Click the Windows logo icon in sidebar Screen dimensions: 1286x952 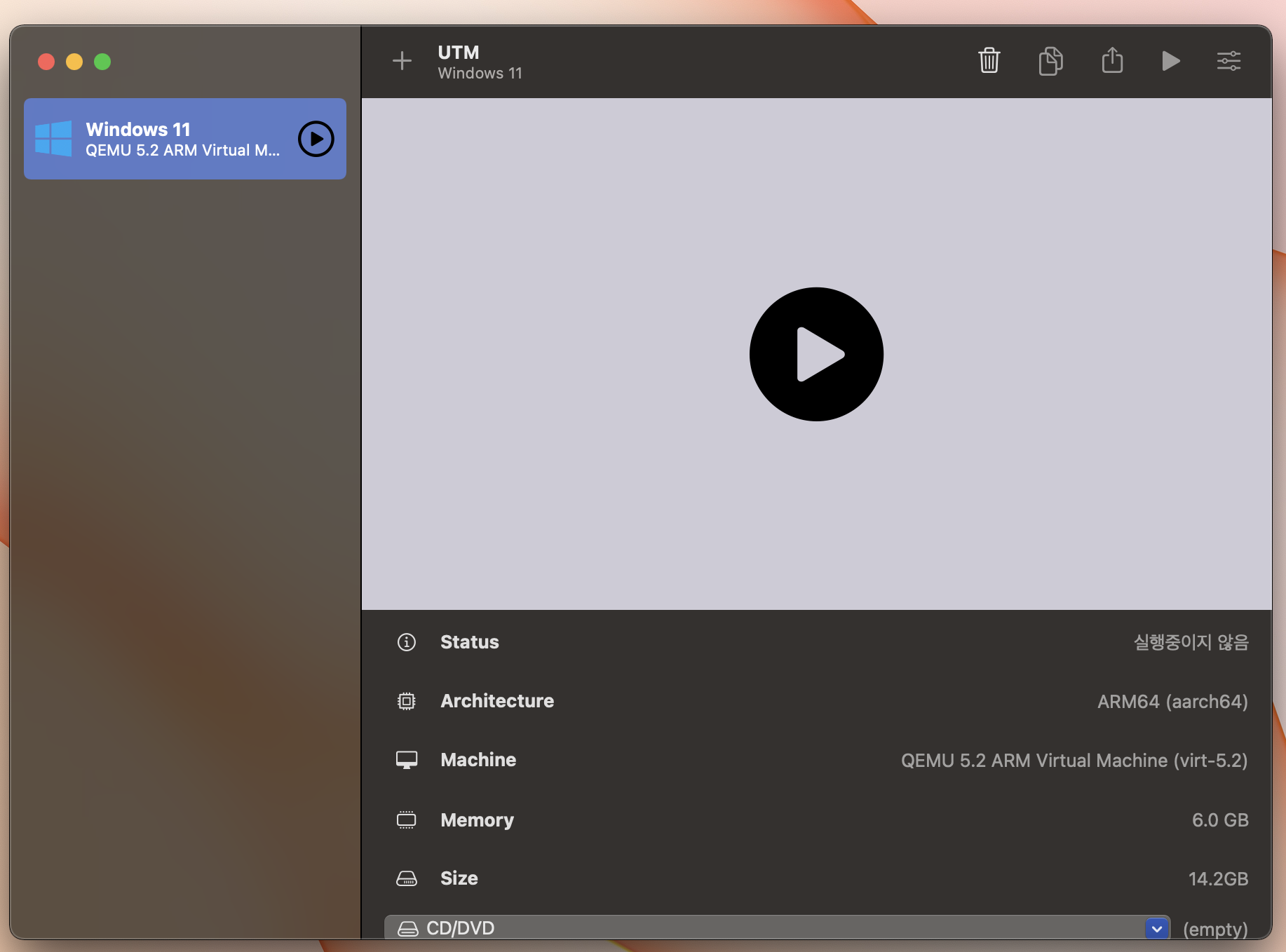(x=53, y=138)
